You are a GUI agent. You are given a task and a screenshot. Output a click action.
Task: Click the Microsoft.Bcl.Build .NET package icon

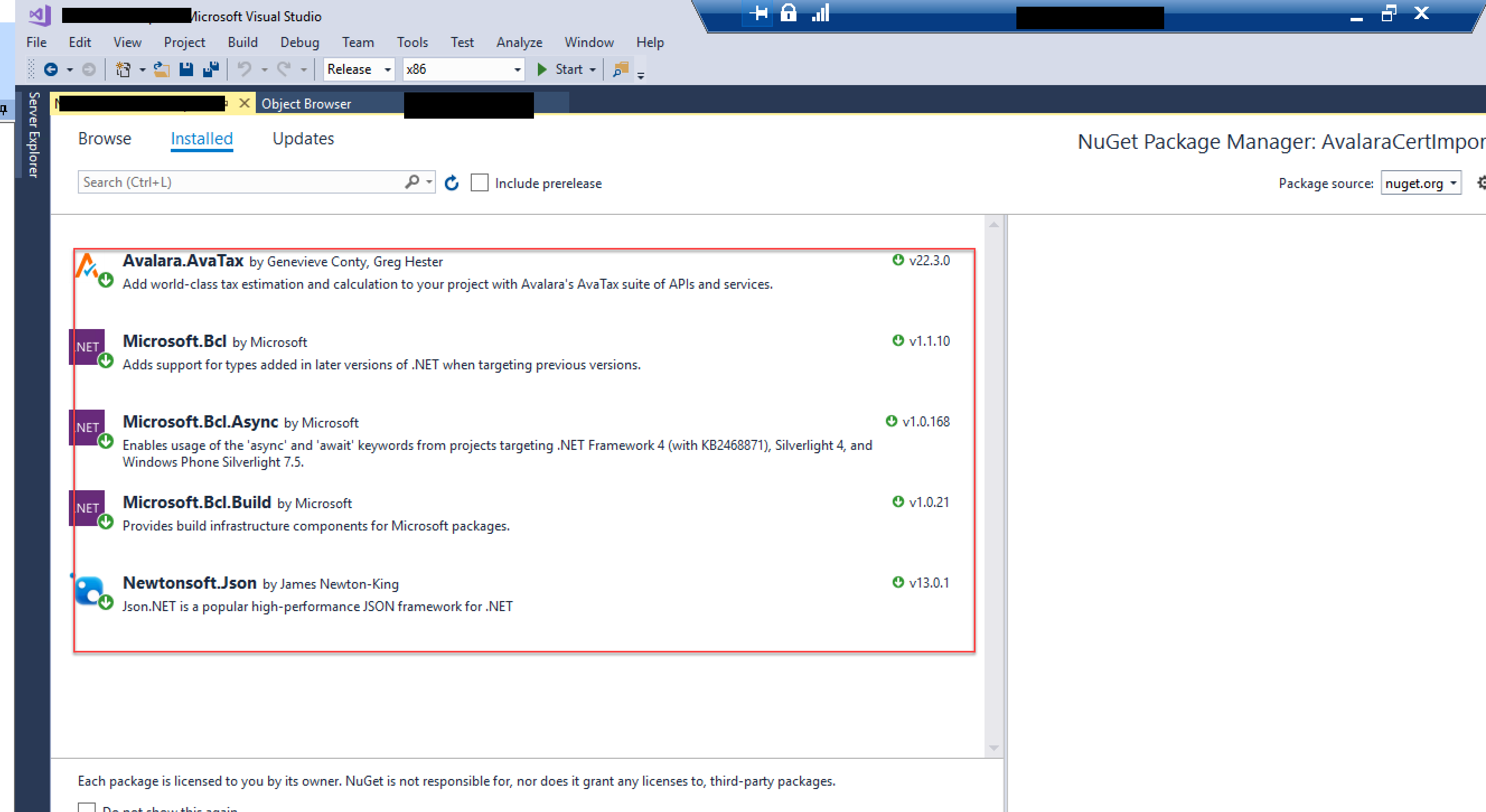[87, 508]
